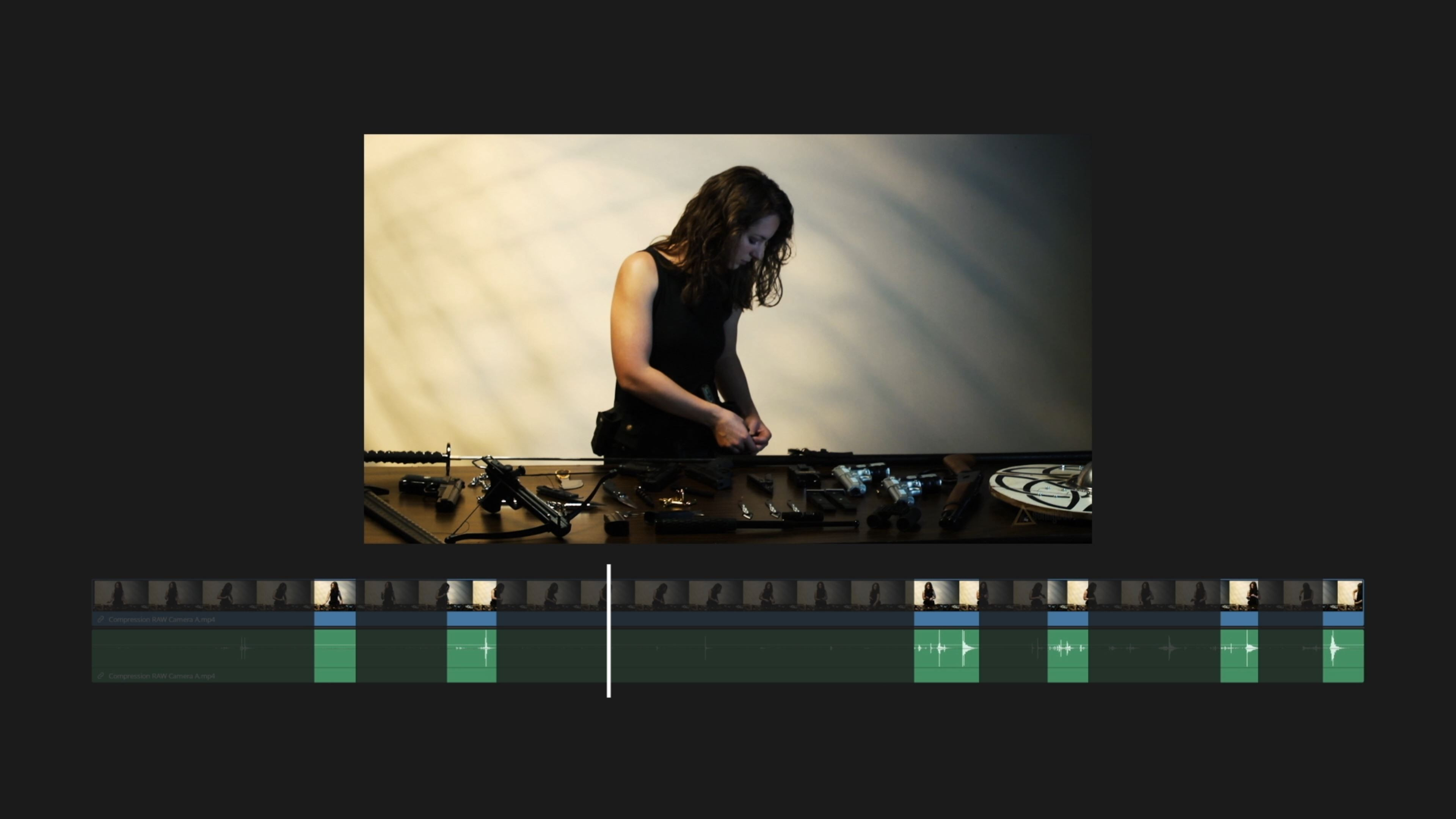Select the last bright green audio segment
Image resolution: width=1456 pixels, height=819 pixels.
click(1343, 656)
